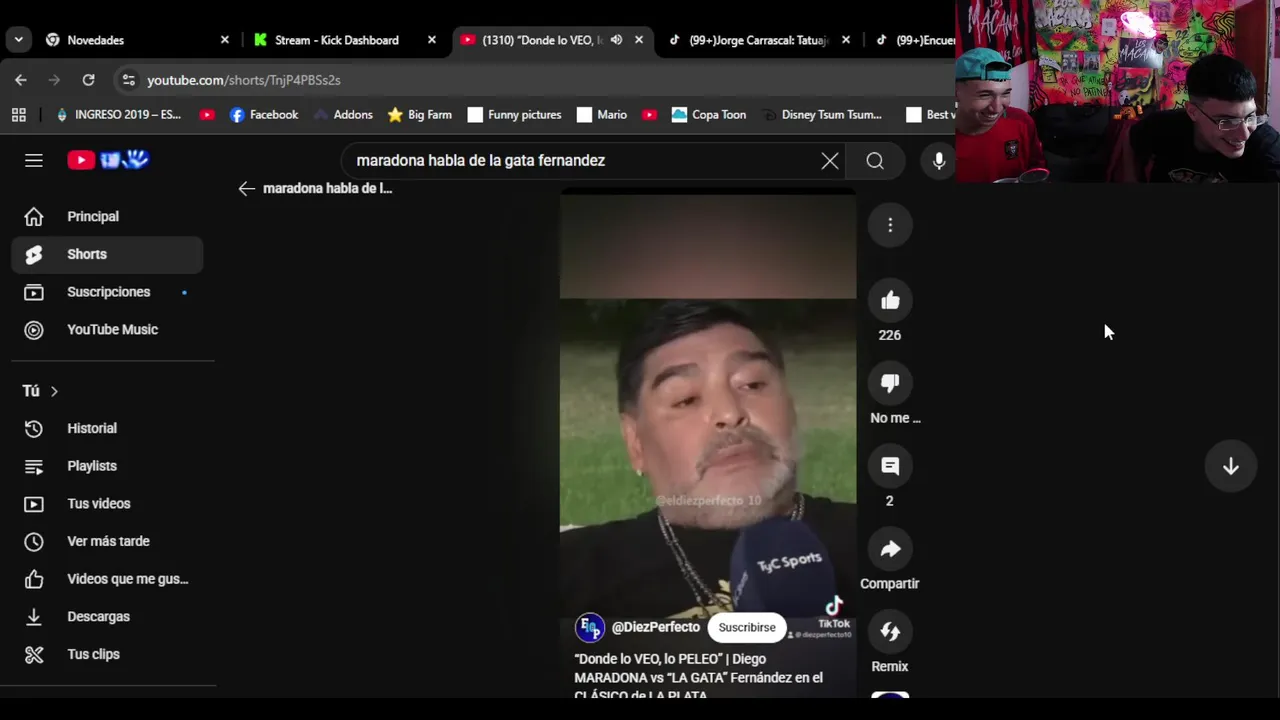Like the short with thumbs up
1280x720 pixels.
click(890, 300)
